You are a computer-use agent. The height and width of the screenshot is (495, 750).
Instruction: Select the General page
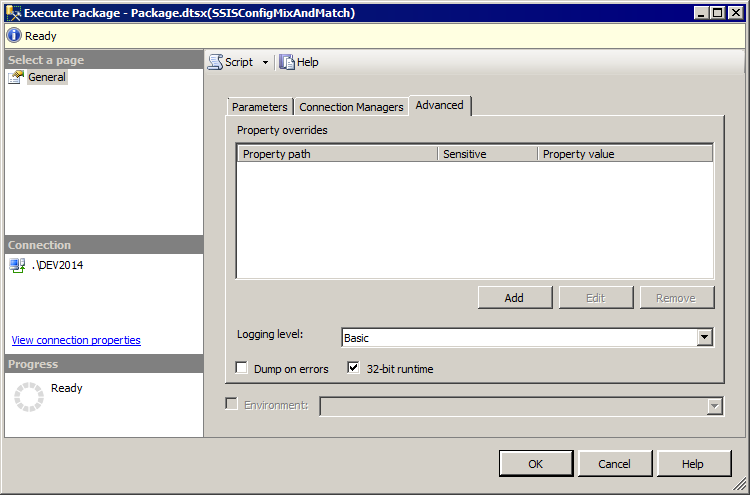click(x=46, y=77)
